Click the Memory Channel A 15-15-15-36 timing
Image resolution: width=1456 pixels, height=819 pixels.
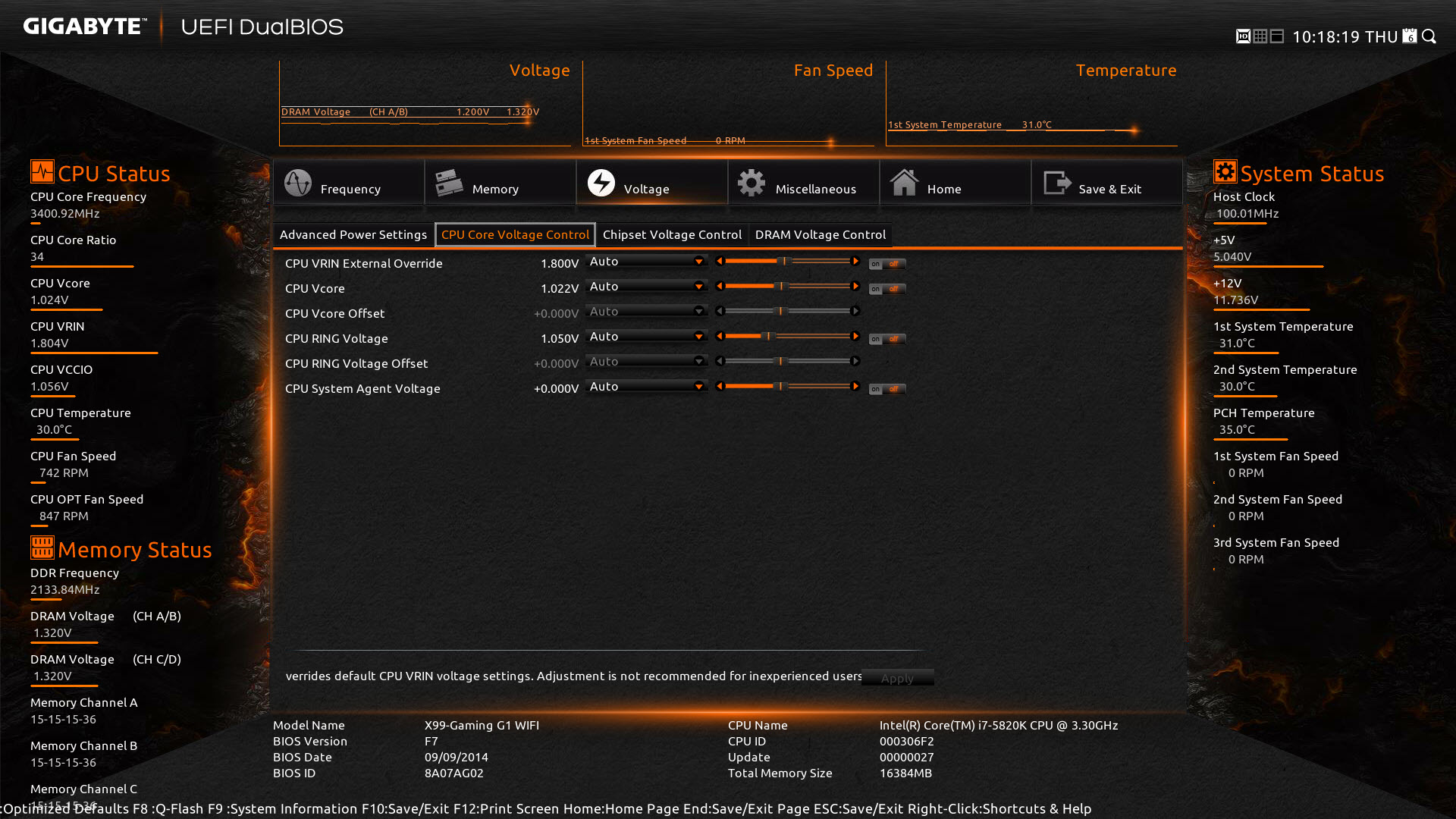[63, 719]
